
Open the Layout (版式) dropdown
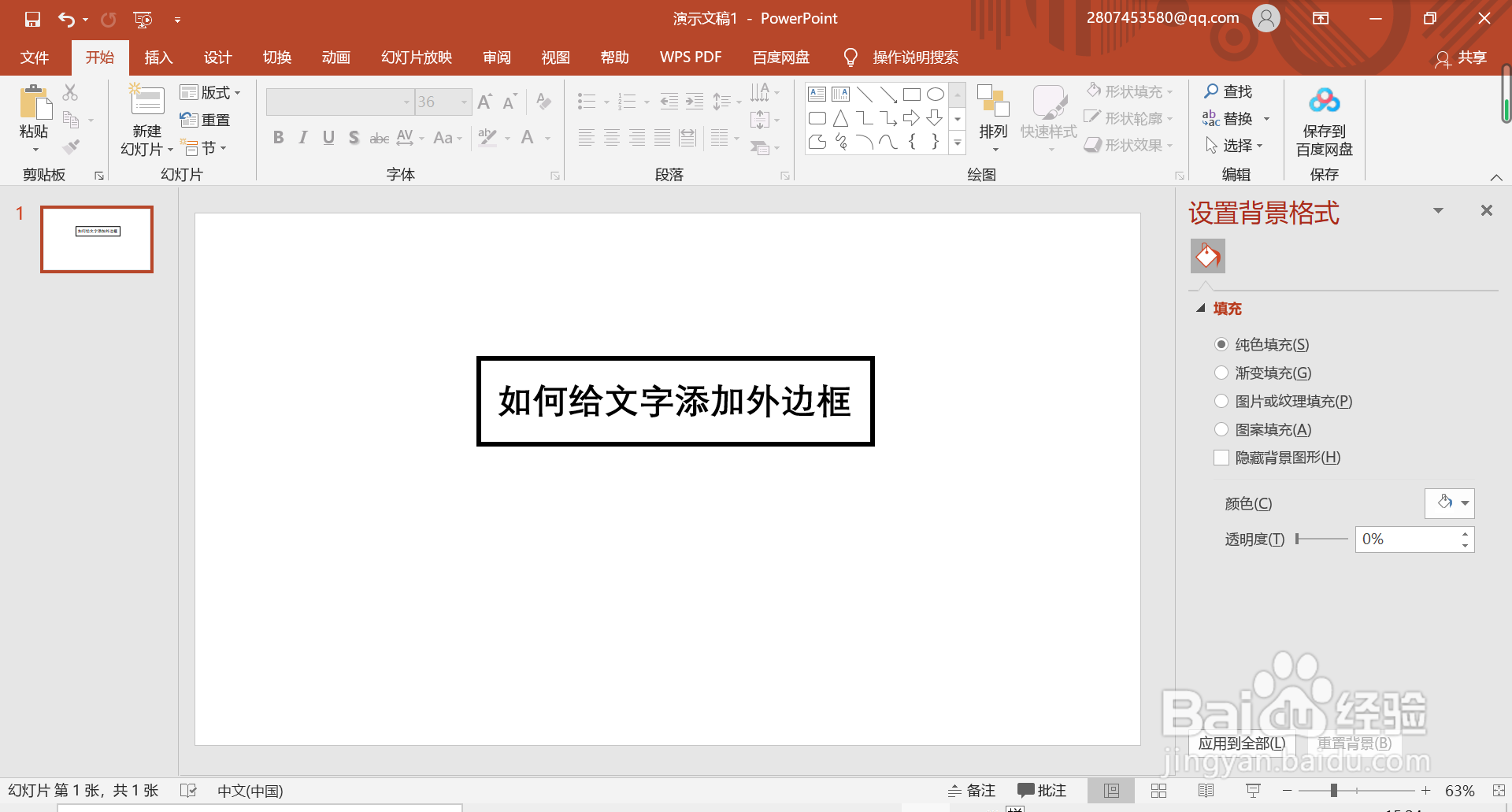pos(210,92)
